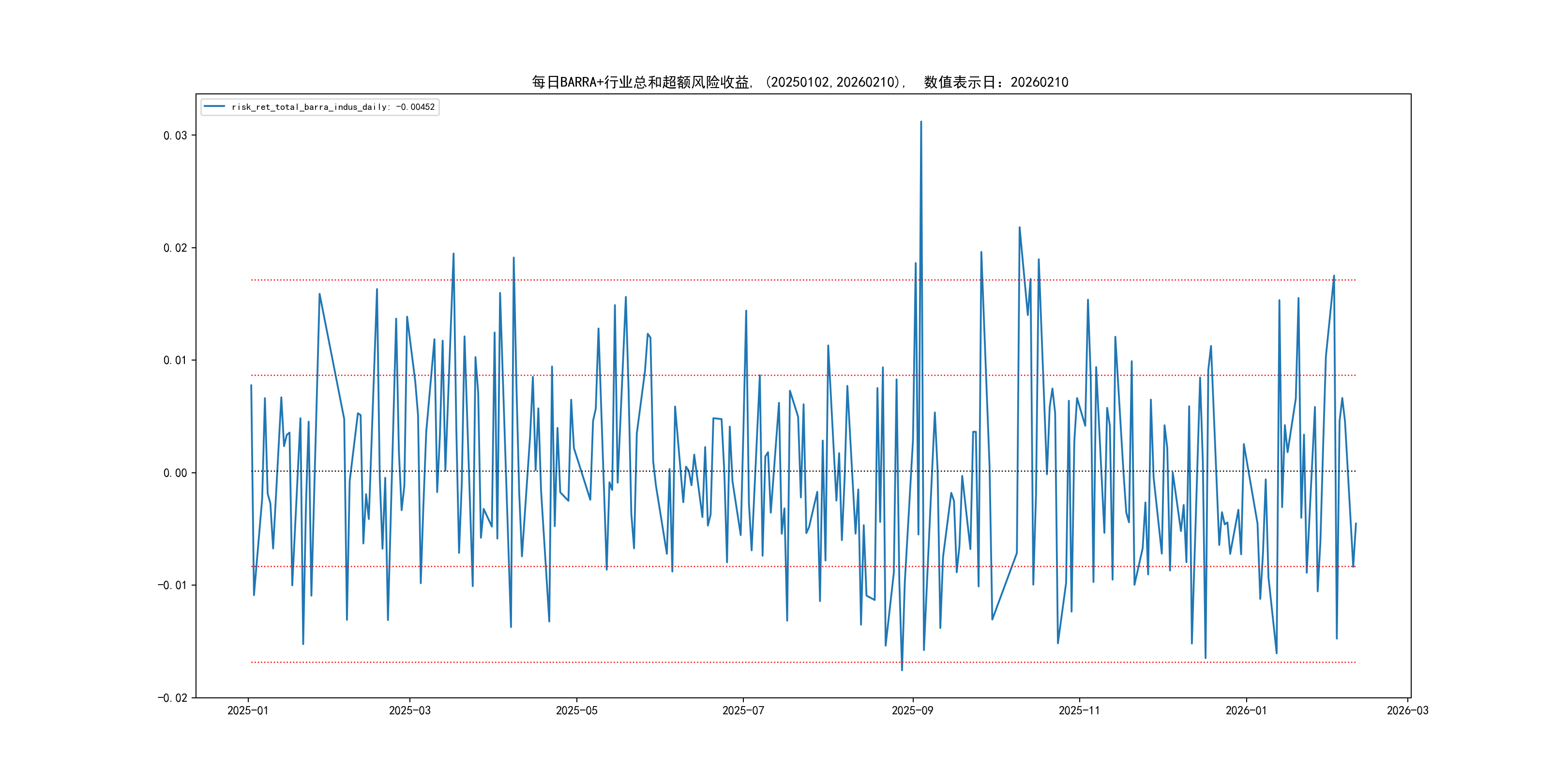Screen dimensions: 1568x784
Task: Click the risk_ret_total_barra_indus_daily legend label
Action: 332,107
